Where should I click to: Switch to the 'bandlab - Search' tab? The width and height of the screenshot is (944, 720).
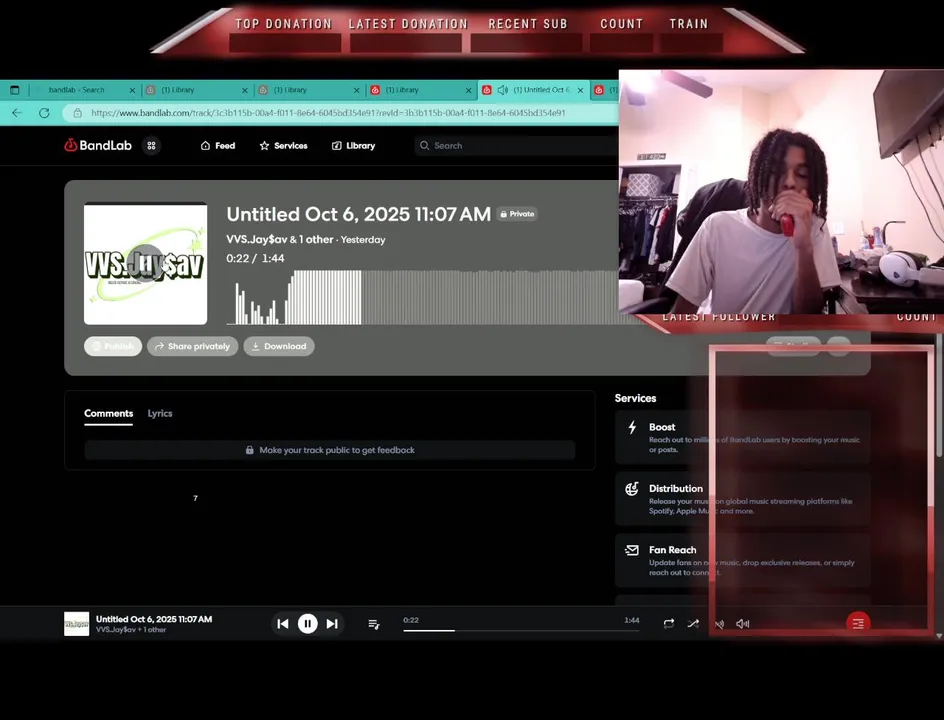point(76,90)
